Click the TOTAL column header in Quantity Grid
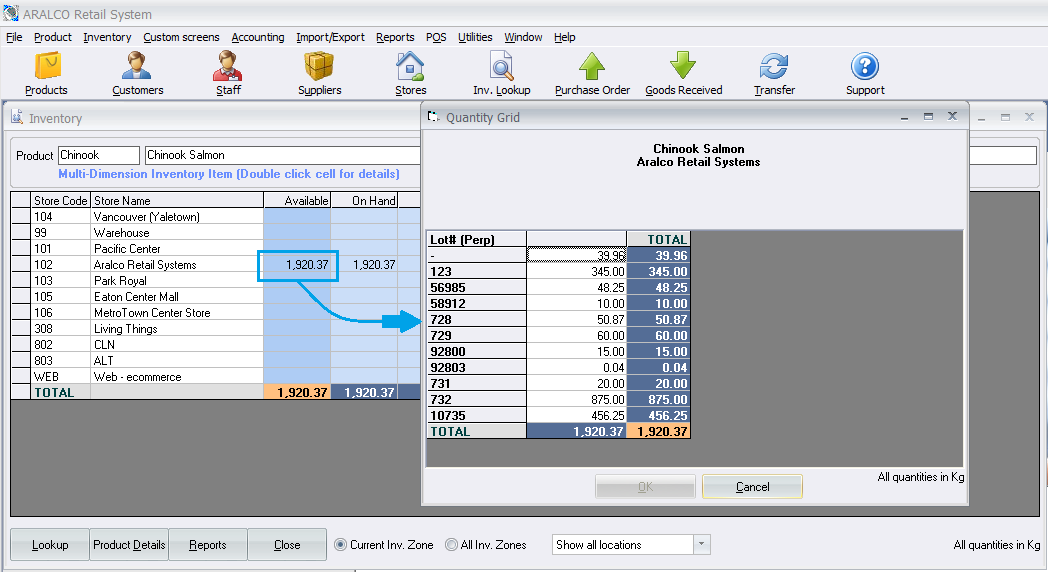The width and height of the screenshot is (1049, 572). pos(658,240)
